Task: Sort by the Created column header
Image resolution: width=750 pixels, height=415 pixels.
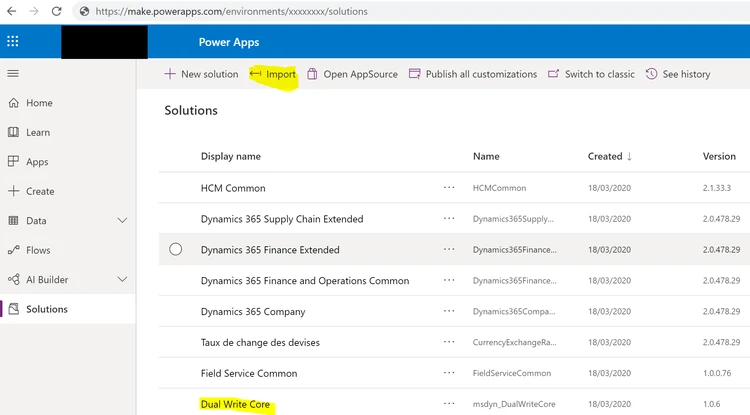Action: tap(604, 156)
